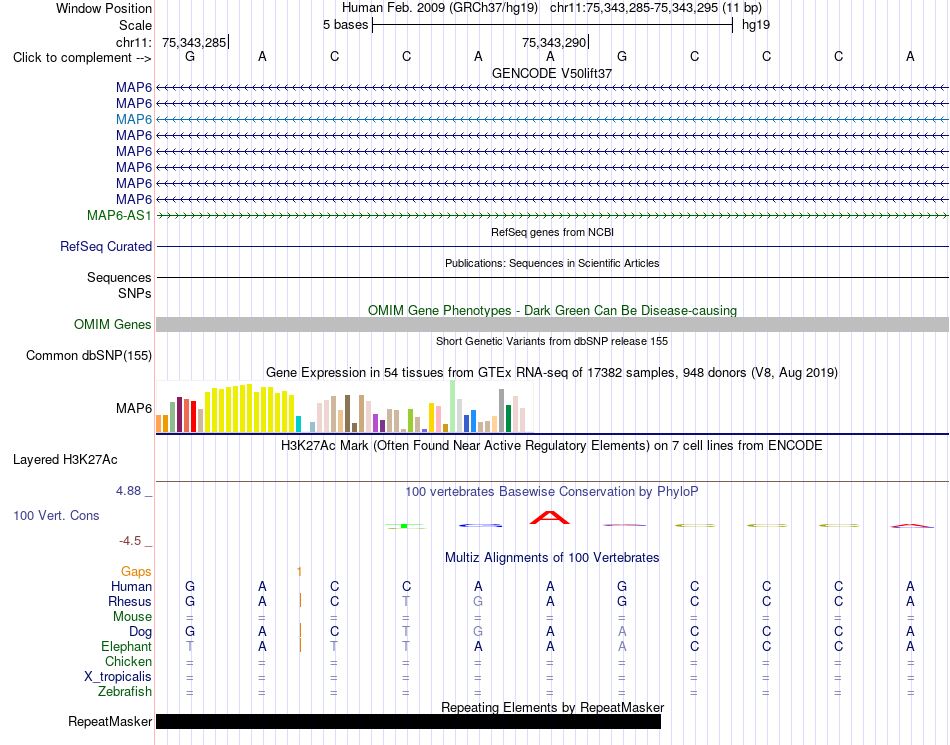Open the RepeatMasker track label
The width and height of the screenshot is (950, 745).
110,721
